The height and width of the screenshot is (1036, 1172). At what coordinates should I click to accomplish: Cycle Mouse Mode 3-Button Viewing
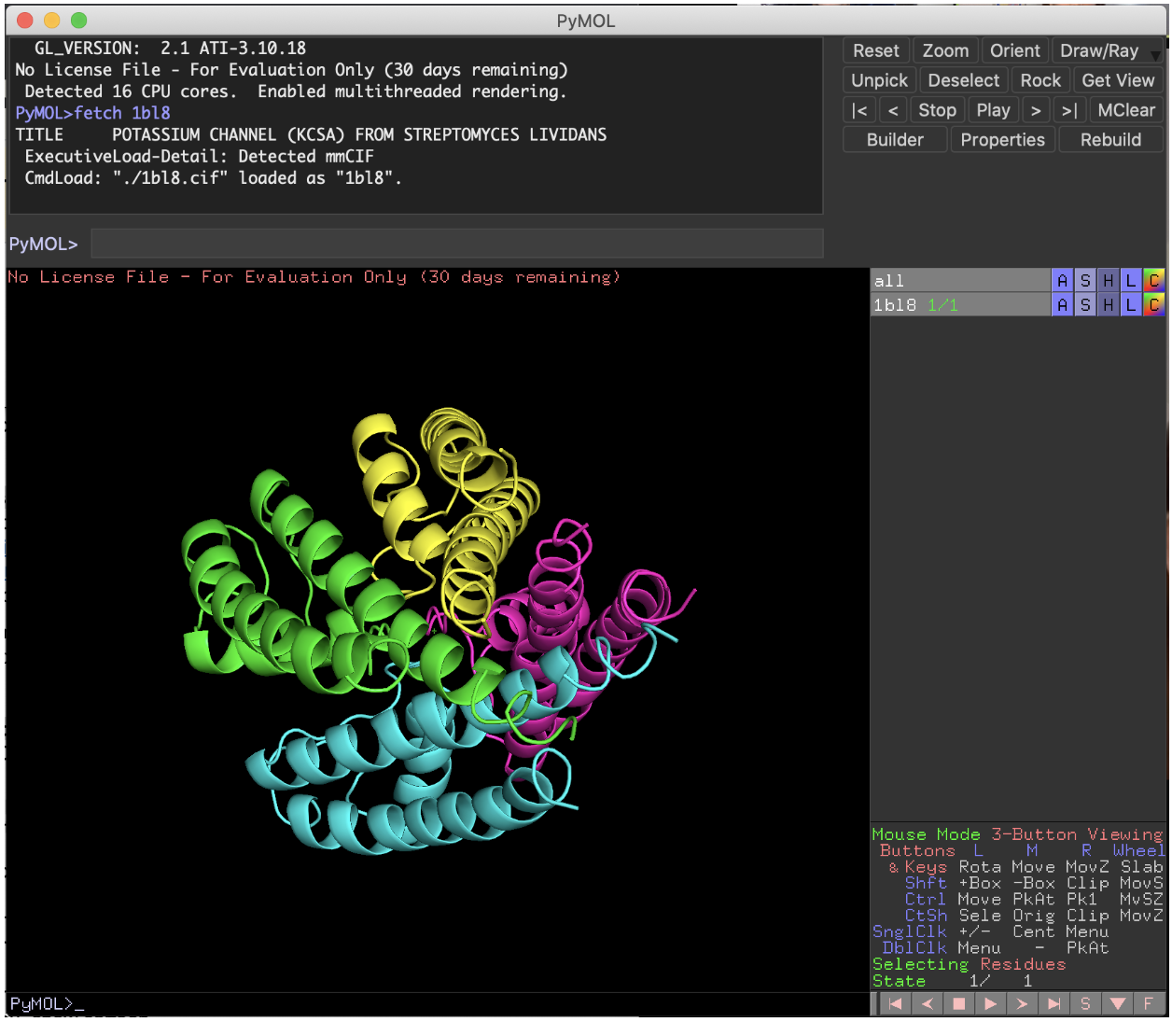point(1017,834)
